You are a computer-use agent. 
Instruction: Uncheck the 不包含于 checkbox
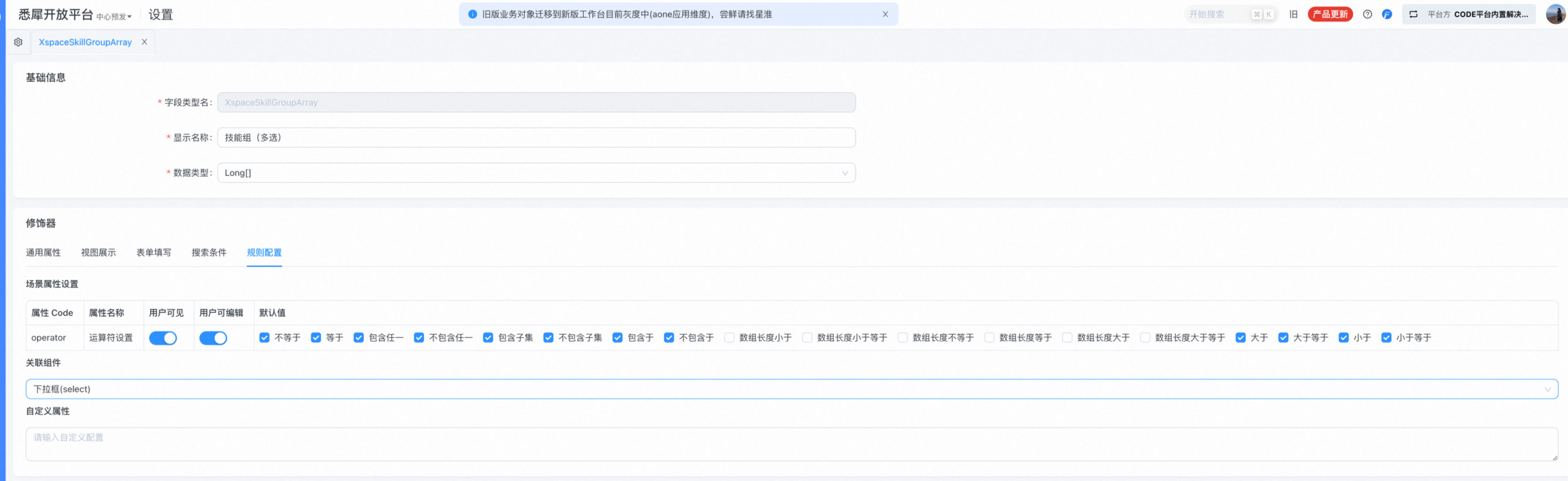669,337
